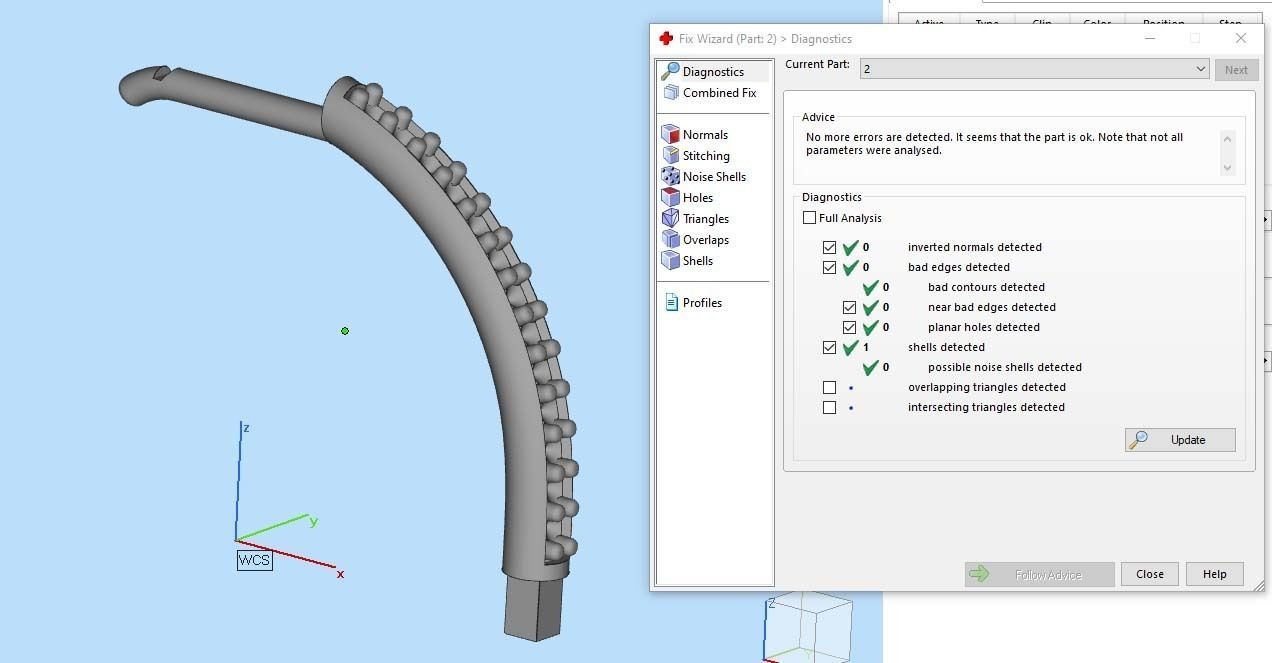This screenshot has height=663, width=1272.
Task: Open the Overlaps fix page
Action: pos(696,240)
